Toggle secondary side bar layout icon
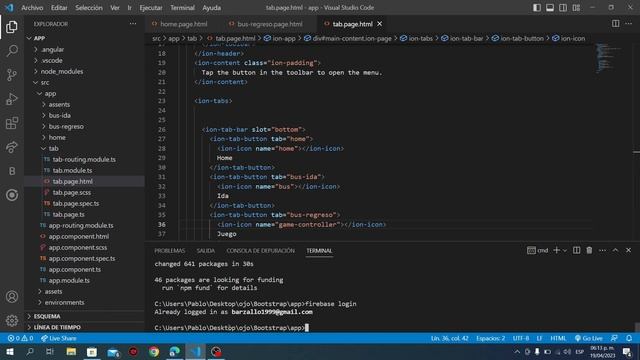Screen dimensions: 640x360 [x=563, y=7]
